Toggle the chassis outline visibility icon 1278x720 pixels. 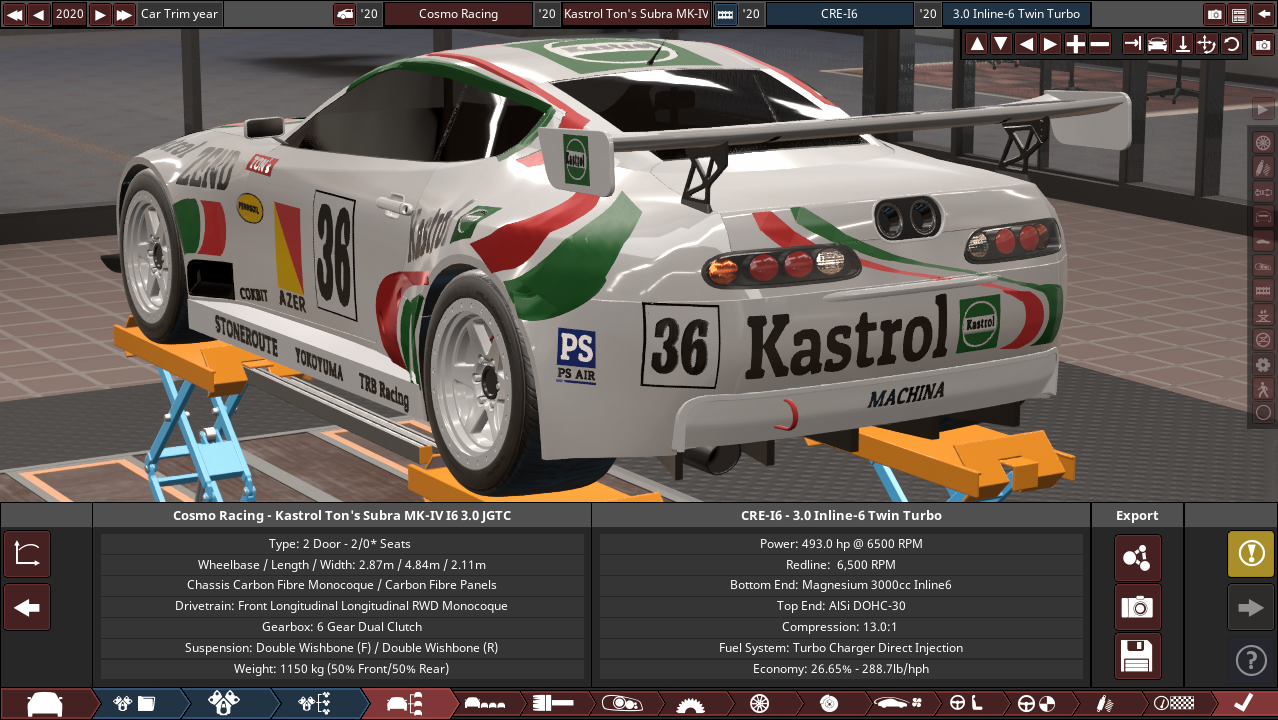pyautogui.click(x=1263, y=216)
